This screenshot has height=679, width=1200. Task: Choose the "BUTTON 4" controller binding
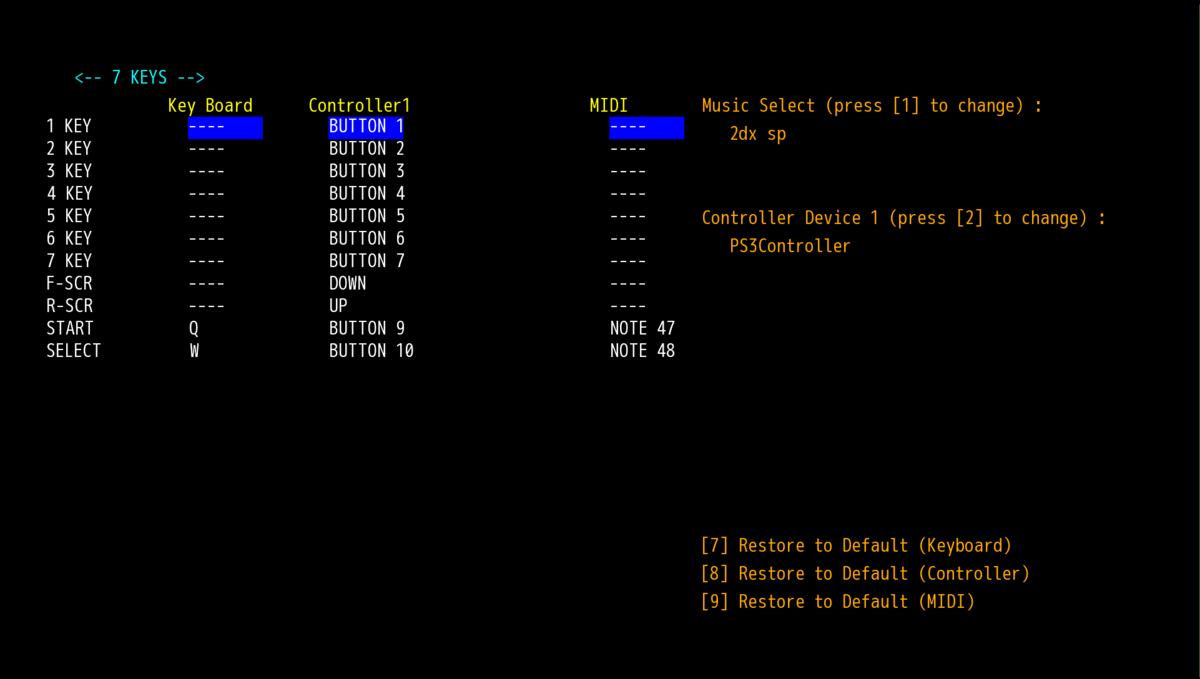[x=366, y=194]
